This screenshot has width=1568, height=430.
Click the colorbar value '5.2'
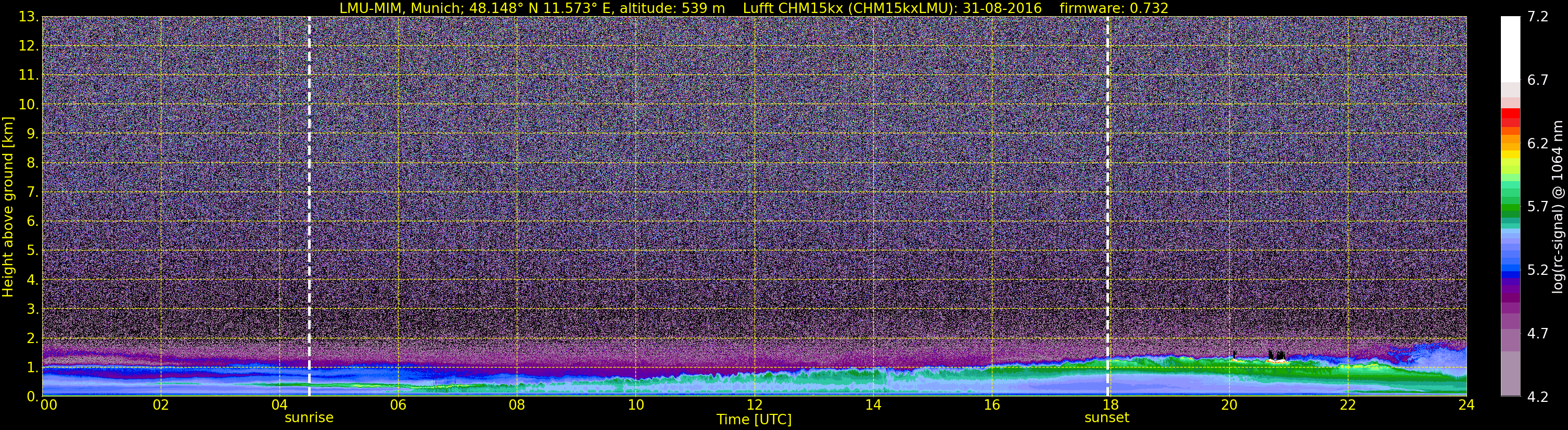[x=1538, y=270]
